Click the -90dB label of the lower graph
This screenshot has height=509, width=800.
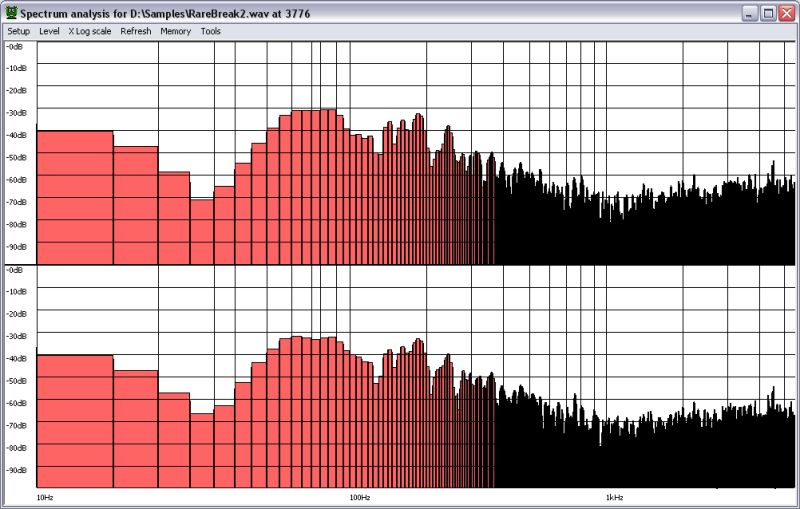tap(17, 469)
